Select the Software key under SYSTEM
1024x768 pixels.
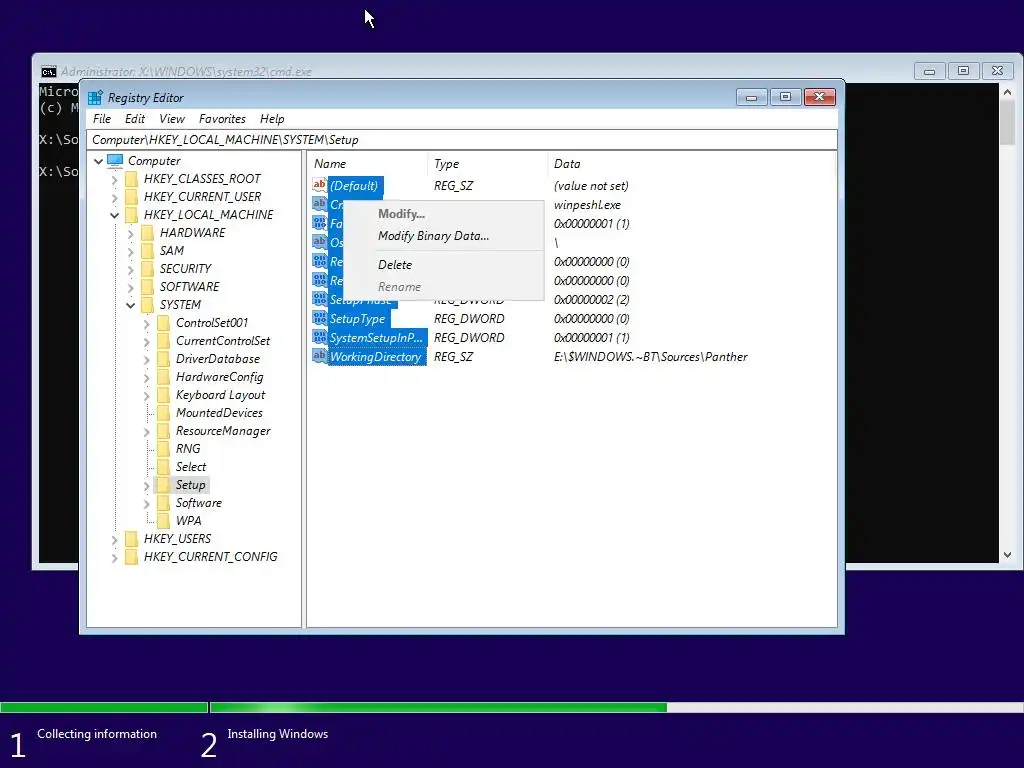199,503
